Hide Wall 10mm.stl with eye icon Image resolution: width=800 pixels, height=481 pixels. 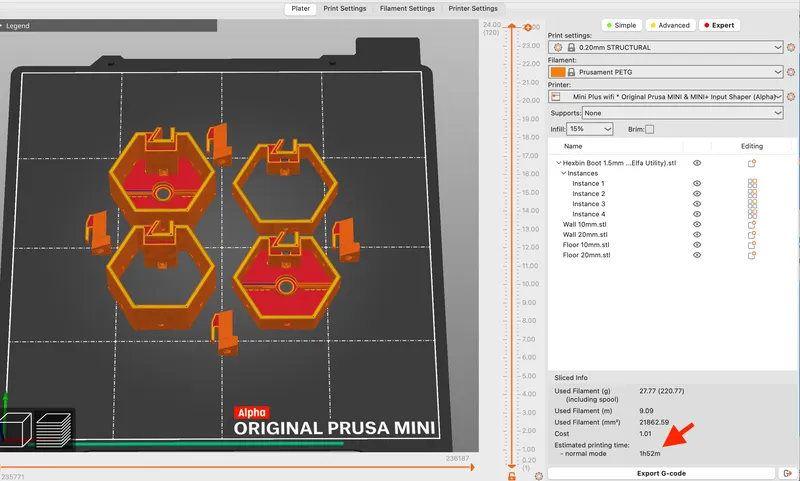[697, 224]
